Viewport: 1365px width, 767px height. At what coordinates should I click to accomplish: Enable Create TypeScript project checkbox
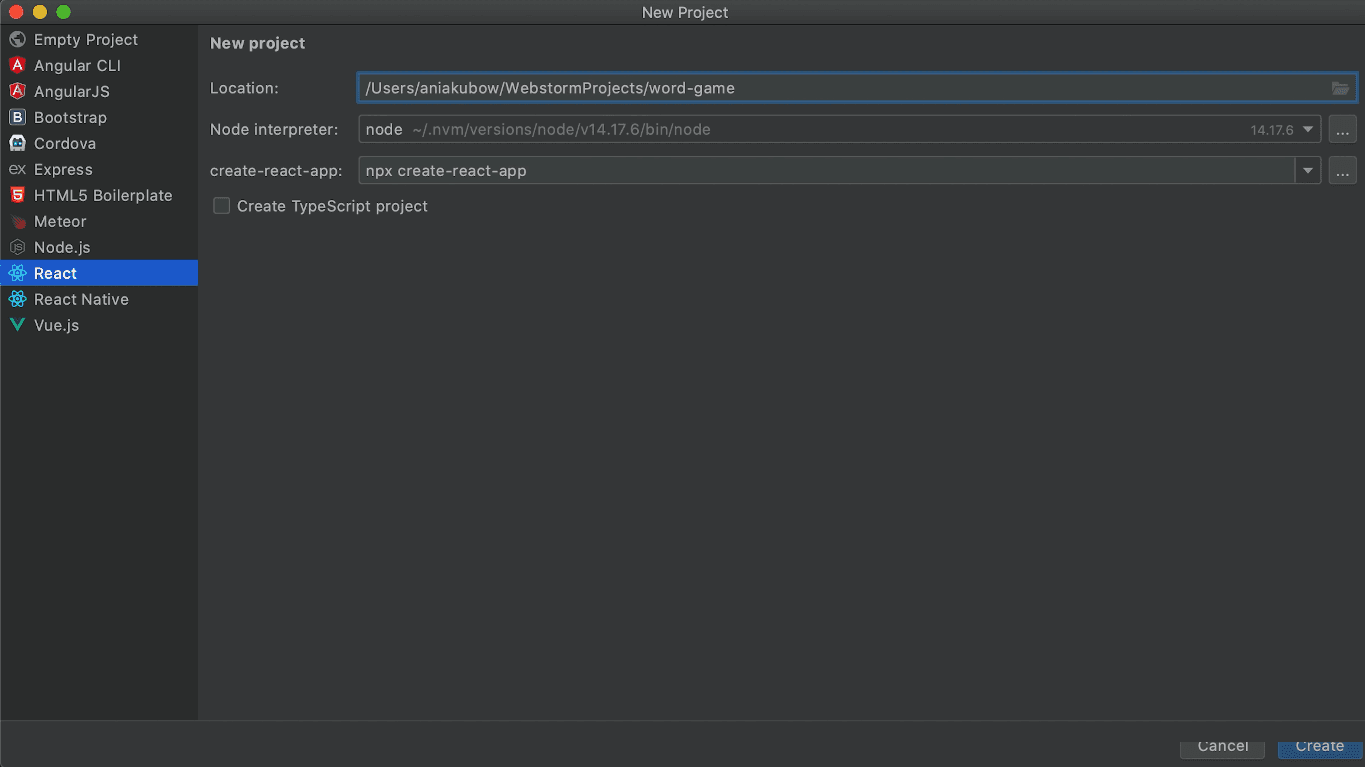[x=222, y=206]
